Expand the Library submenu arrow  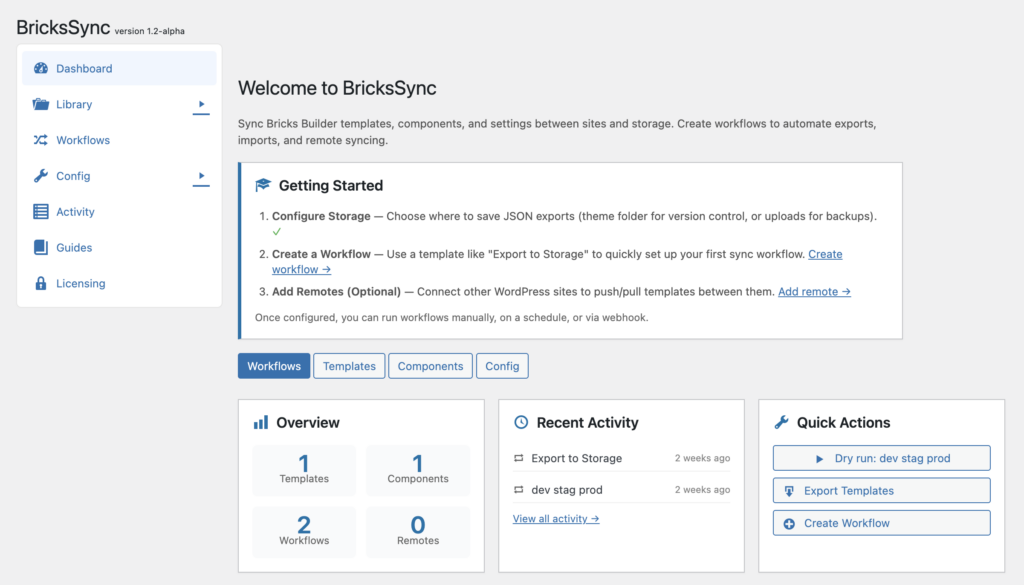pos(201,104)
